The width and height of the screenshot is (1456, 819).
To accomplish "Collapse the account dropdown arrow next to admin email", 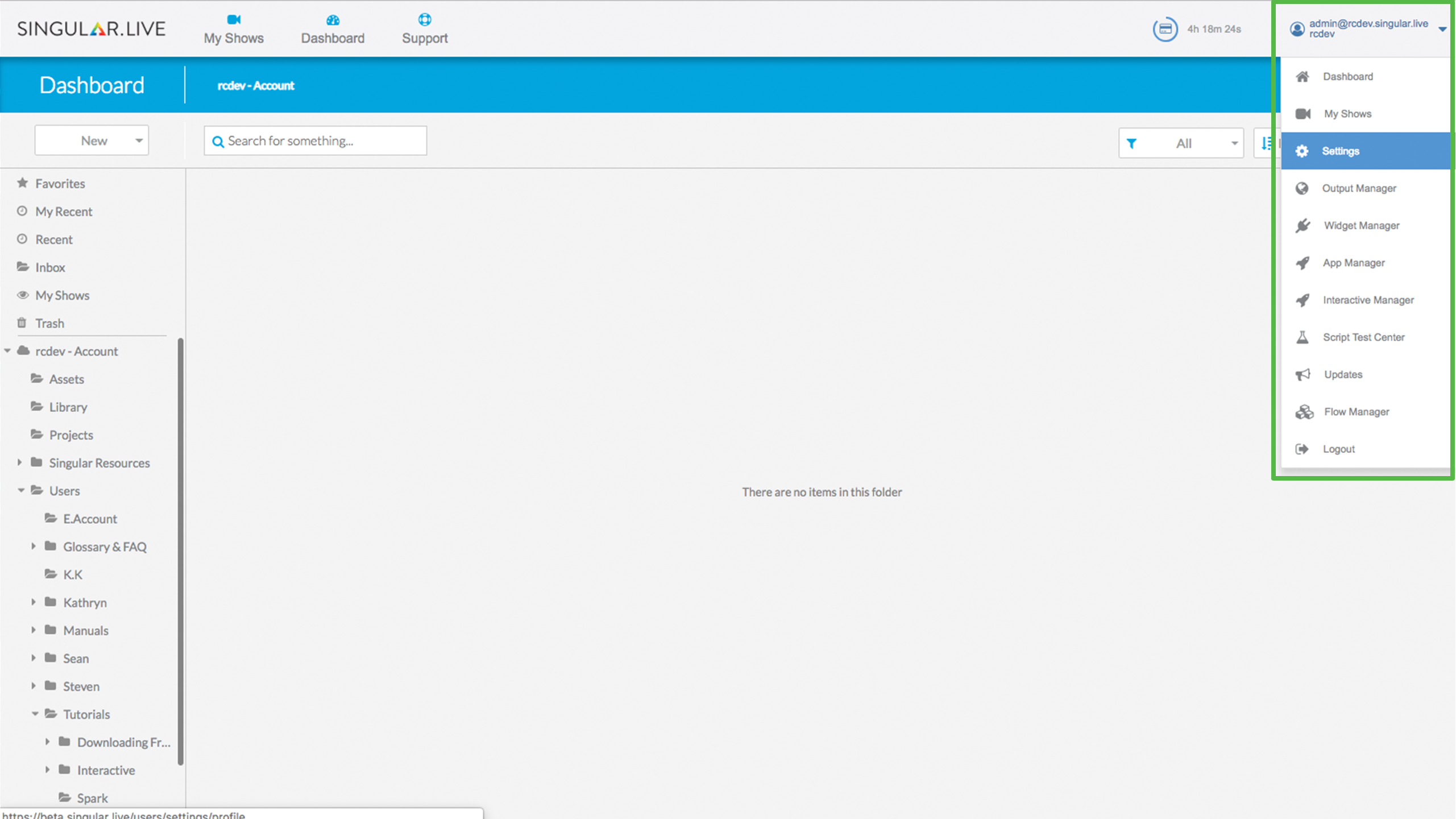I will [1442, 29].
